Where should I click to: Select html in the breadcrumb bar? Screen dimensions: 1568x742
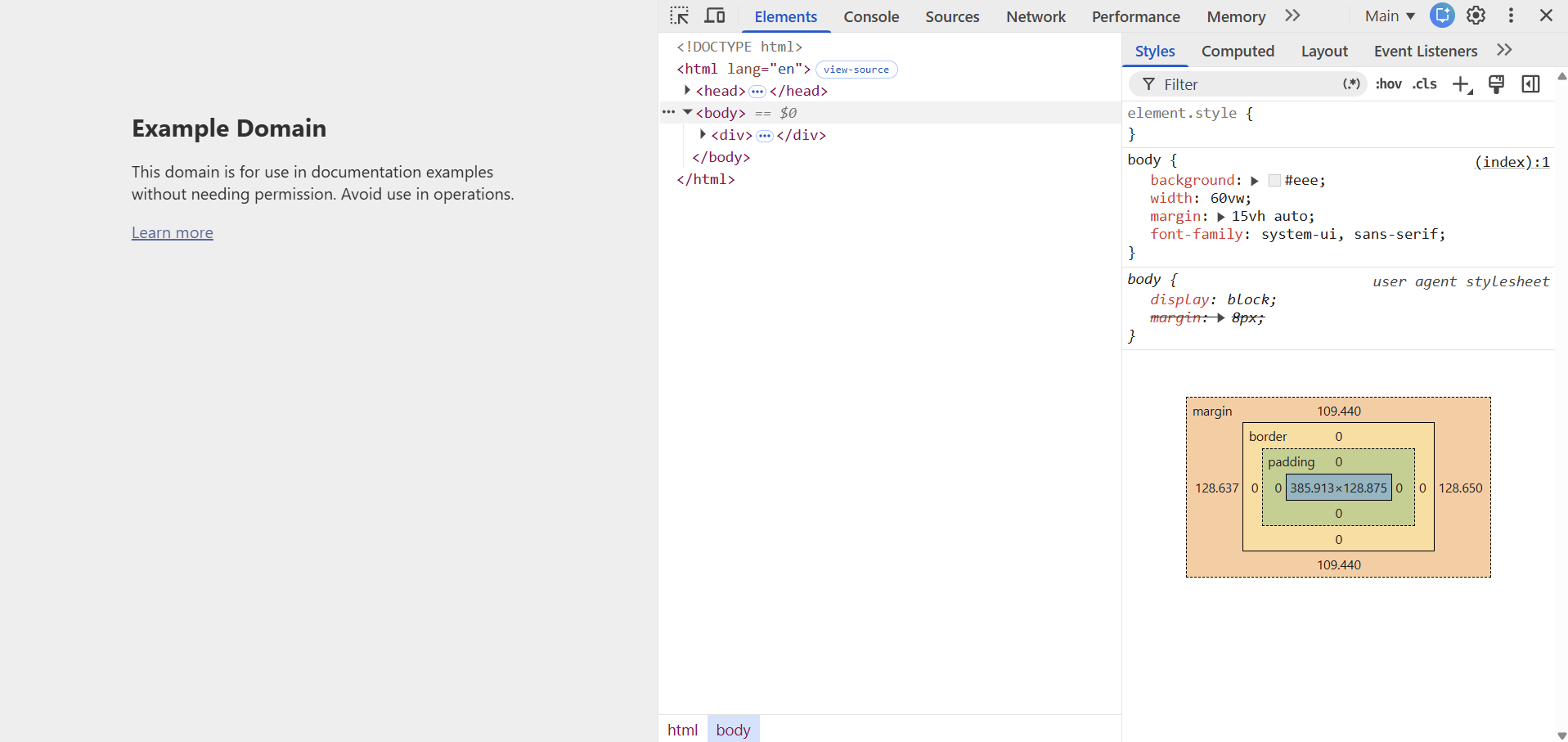(682, 730)
